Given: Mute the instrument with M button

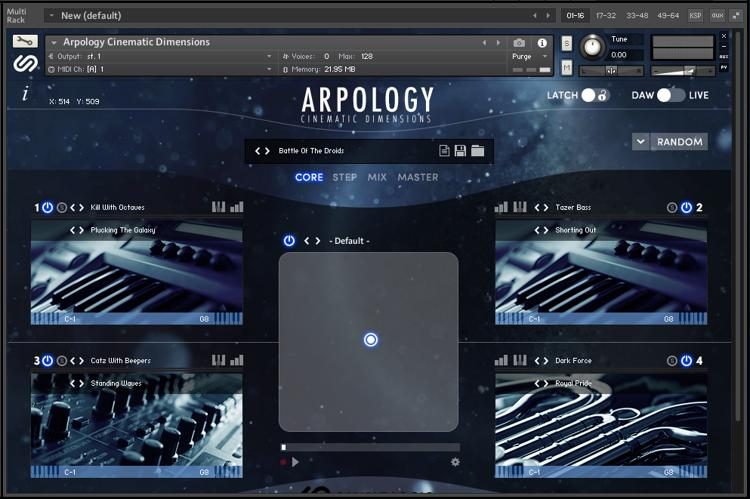Looking at the screenshot, I should coord(566,68).
